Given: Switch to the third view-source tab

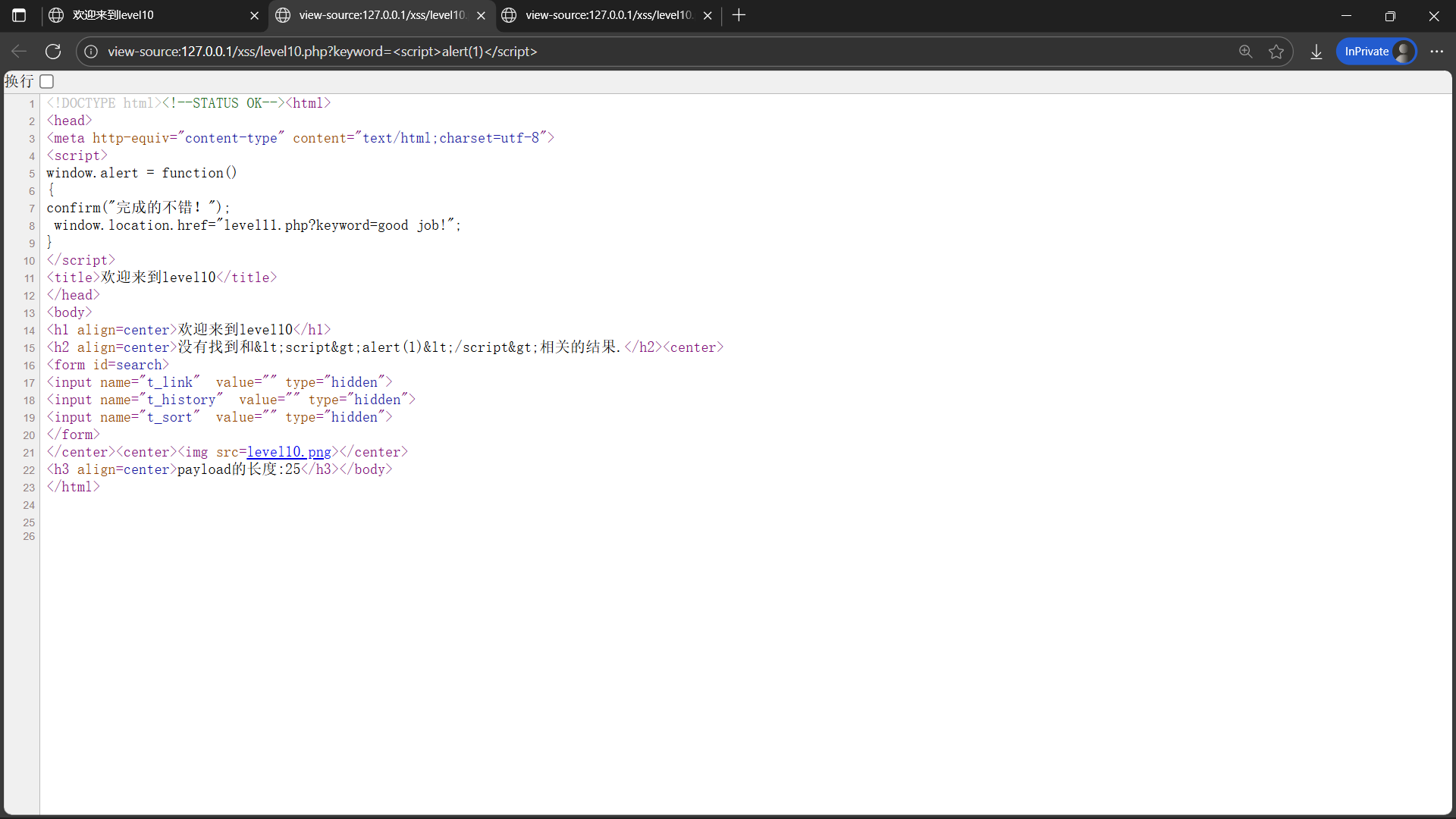Looking at the screenshot, I should click(x=607, y=15).
